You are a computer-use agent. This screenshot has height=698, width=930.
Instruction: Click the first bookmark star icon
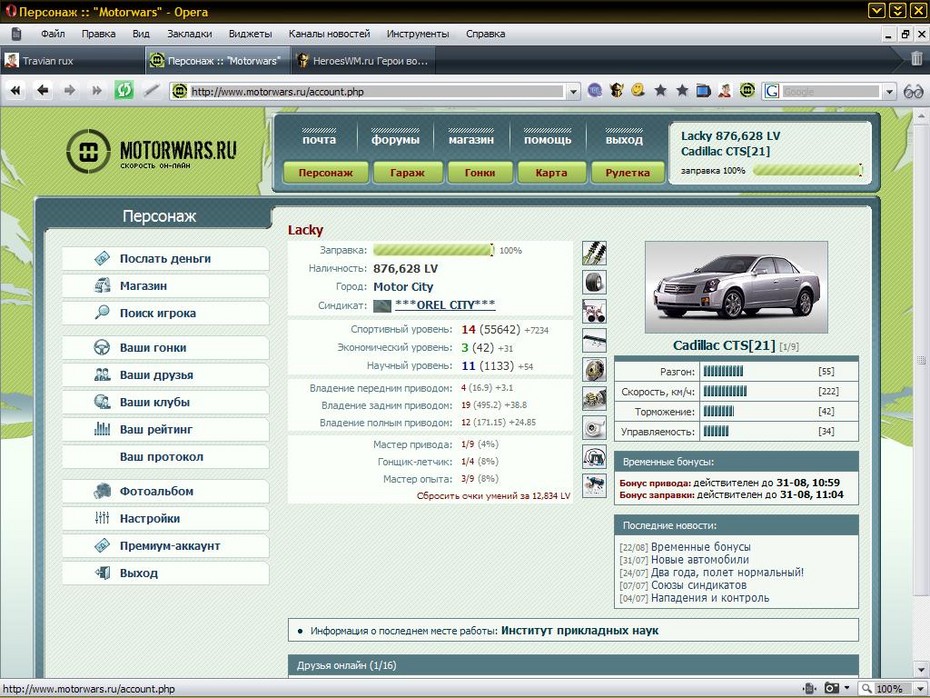click(x=660, y=91)
